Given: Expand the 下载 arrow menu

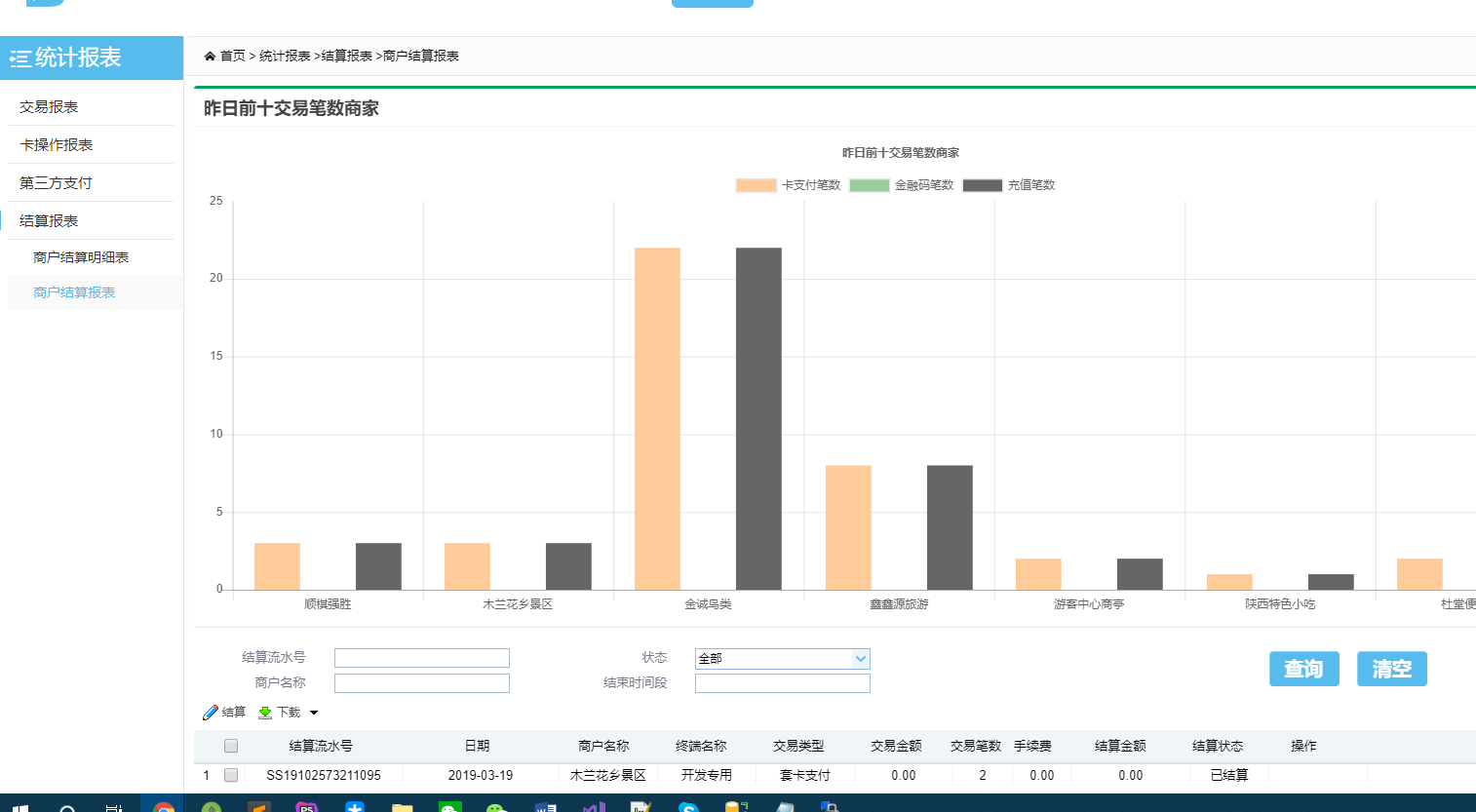Looking at the screenshot, I should pyautogui.click(x=314, y=713).
